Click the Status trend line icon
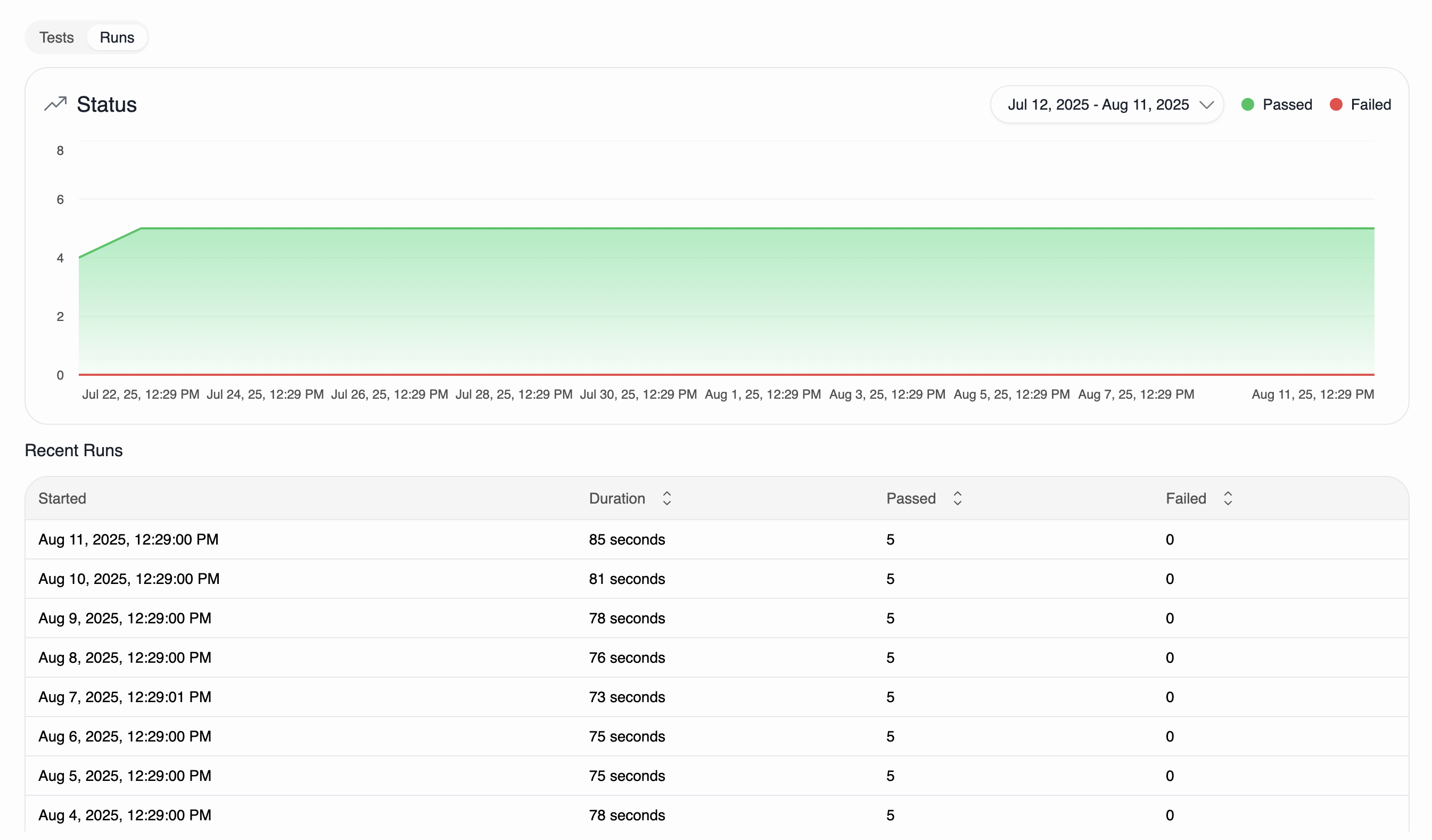Viewport: 1432px width, 840px height. (55, 104)
